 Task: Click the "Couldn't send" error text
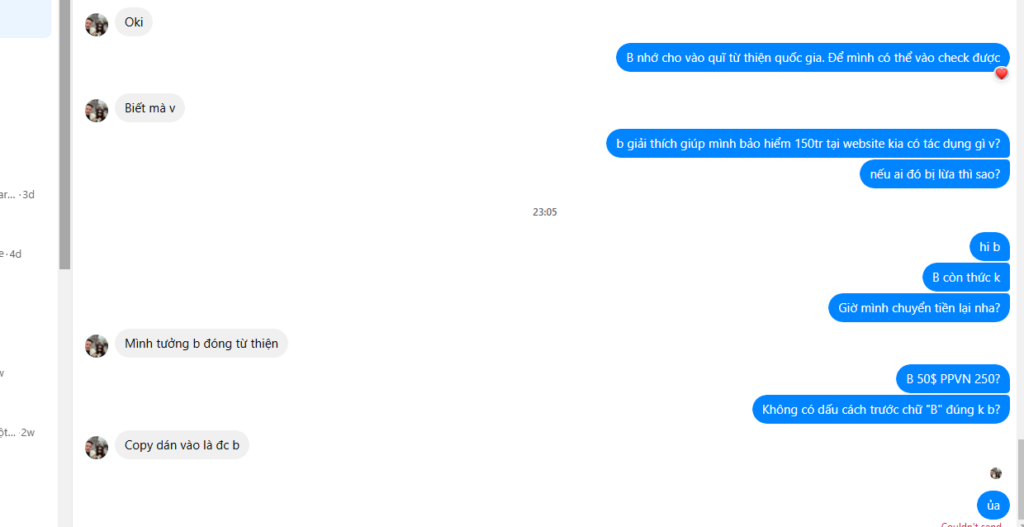[971, 524]
